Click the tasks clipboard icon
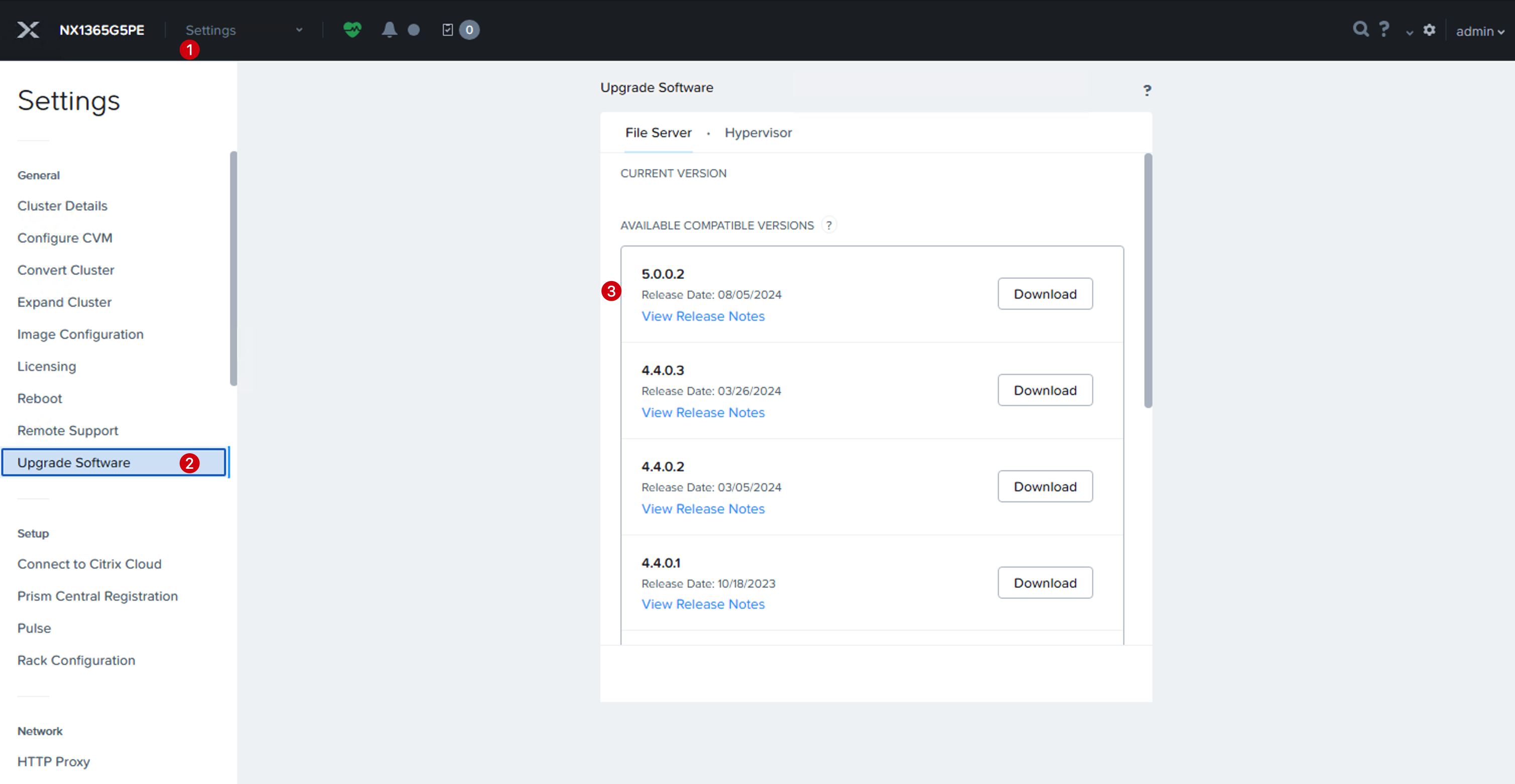Viewport: 1515px width, 784px height. click(x=448, y=30)
